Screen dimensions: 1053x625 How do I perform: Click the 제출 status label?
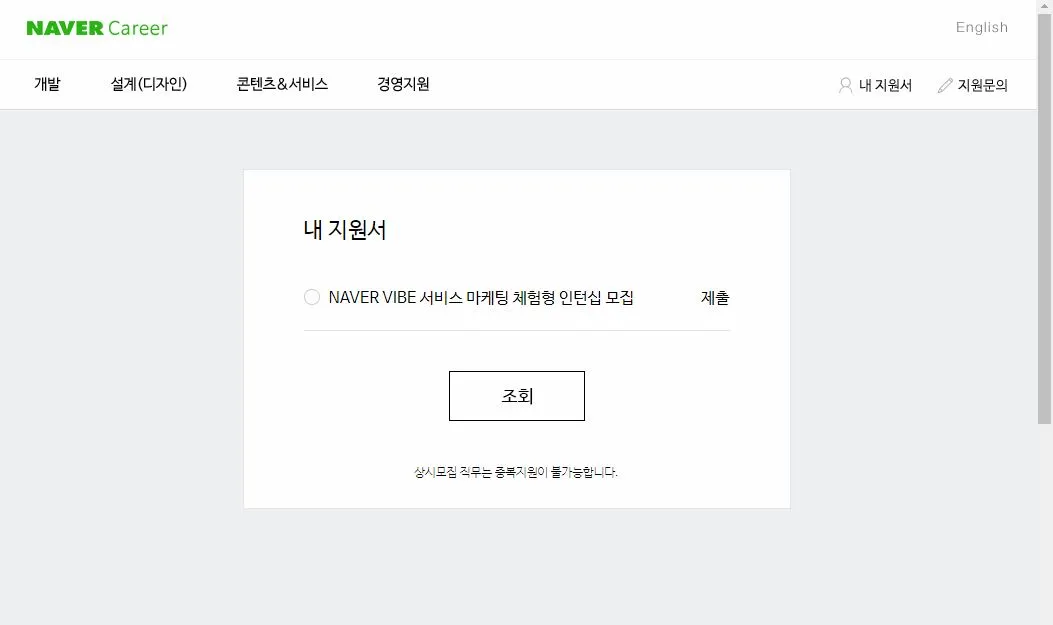[x=715, y=297]
